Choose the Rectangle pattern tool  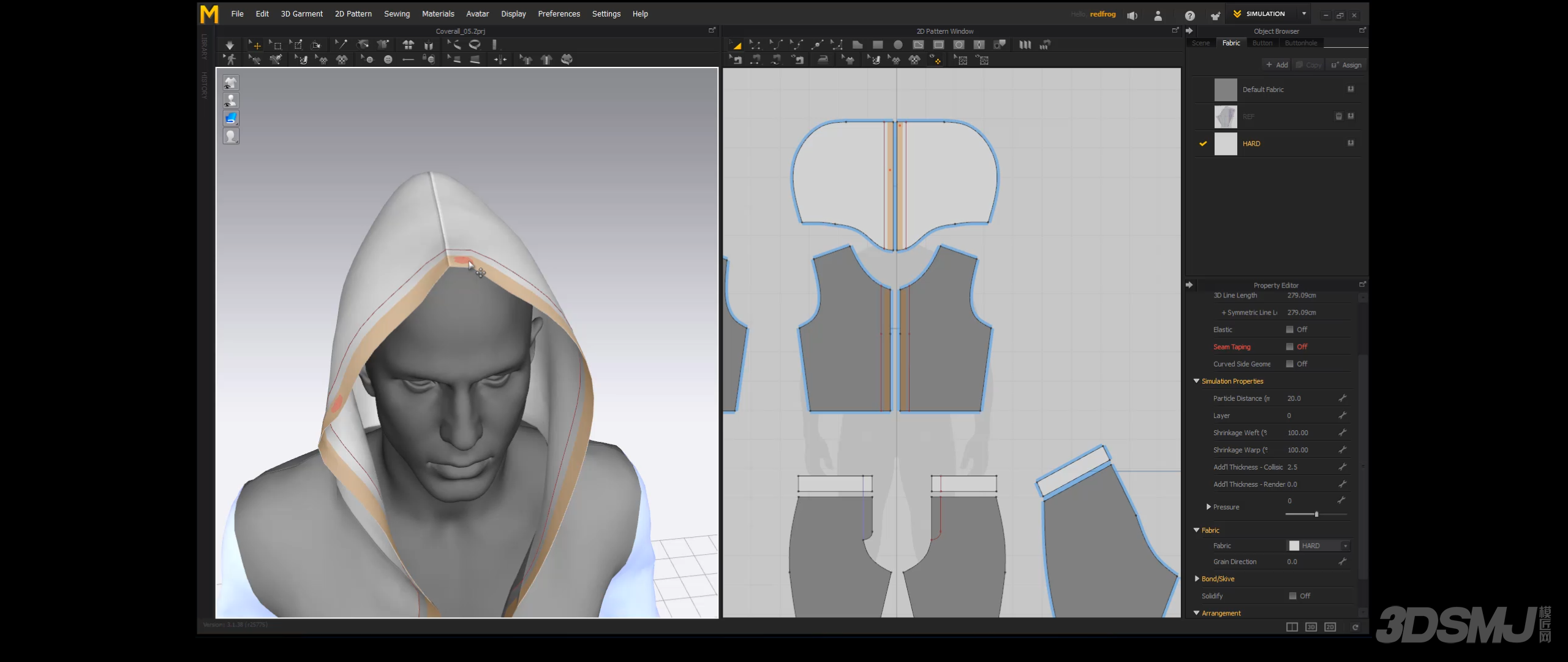coord(878,45)
